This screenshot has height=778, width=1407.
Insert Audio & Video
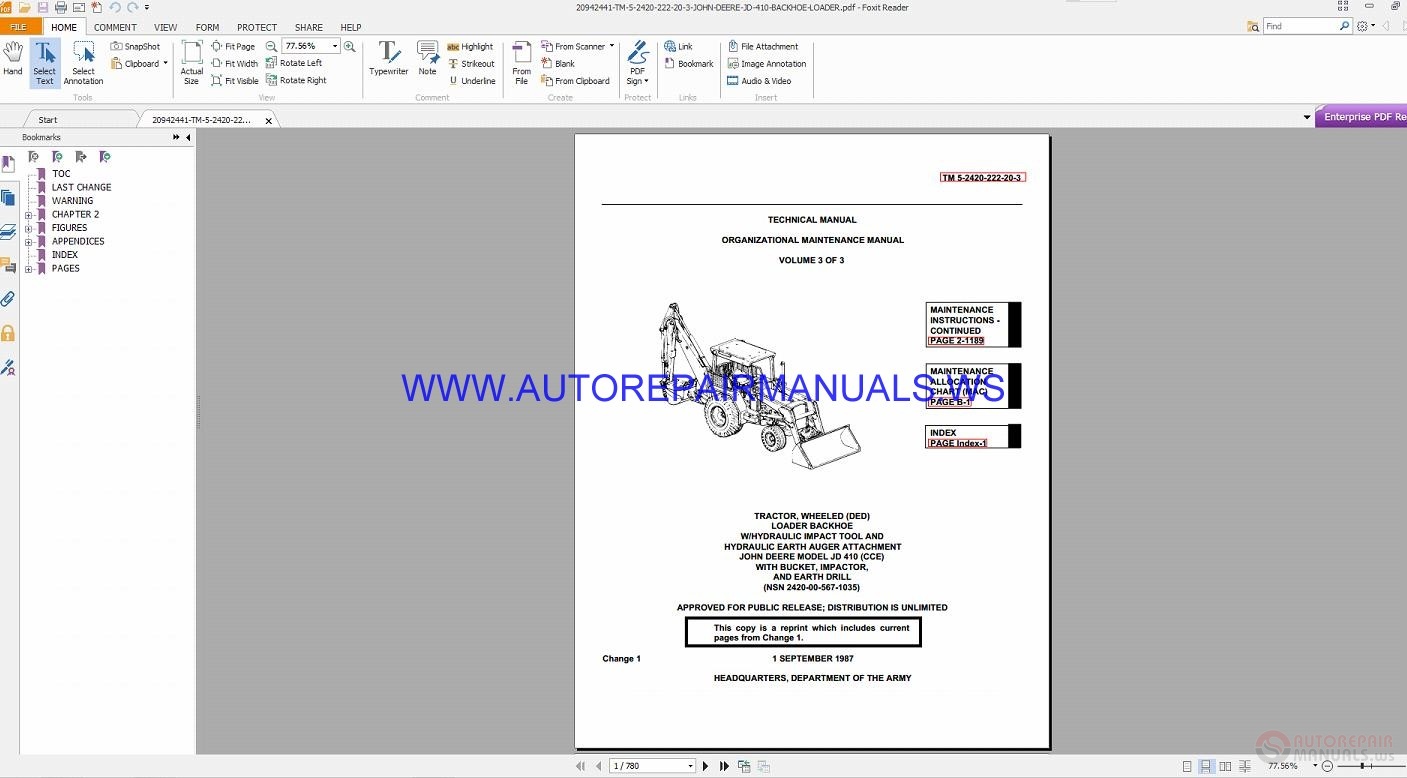click(x=759, y=81)
